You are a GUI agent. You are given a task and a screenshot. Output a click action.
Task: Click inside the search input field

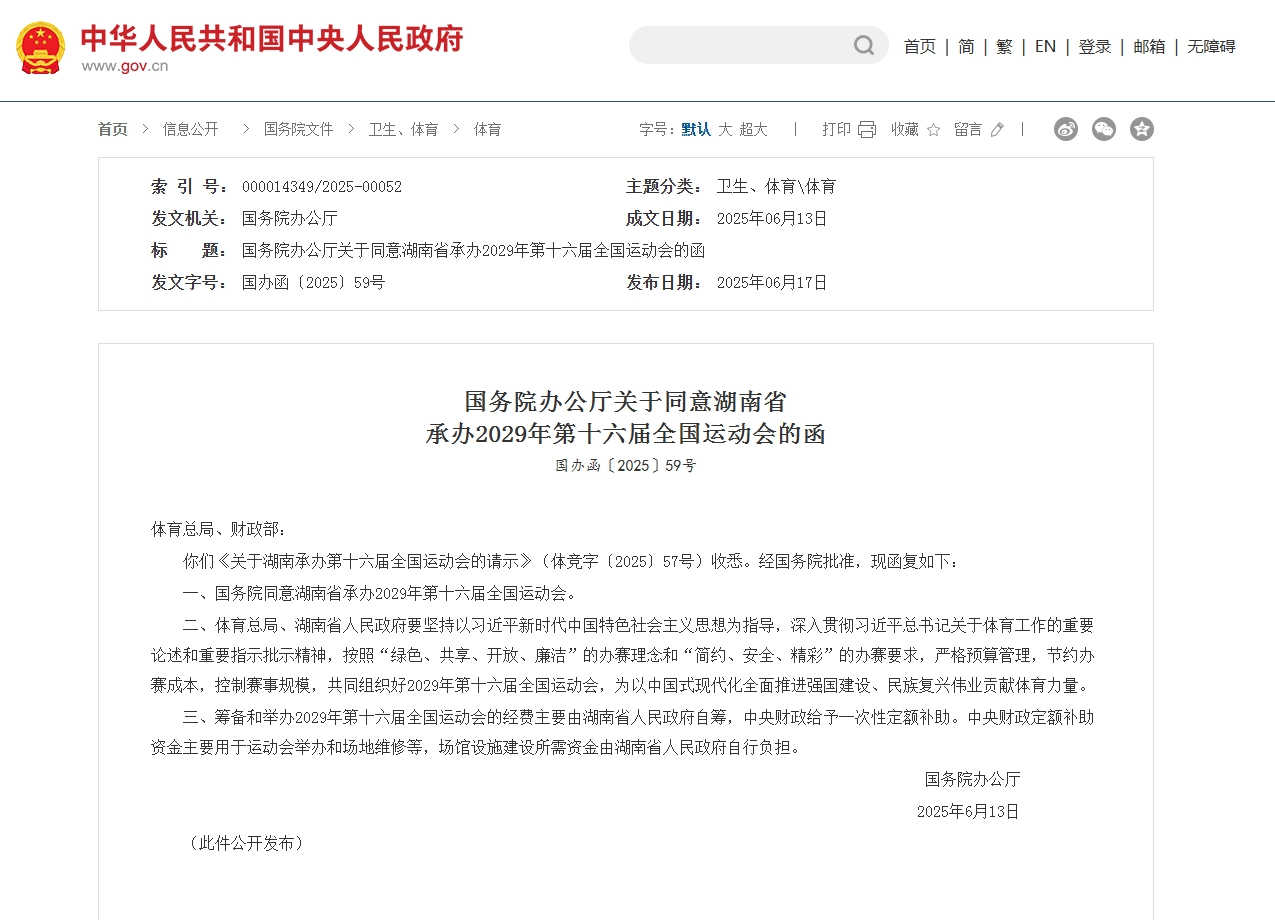(750, 45)
